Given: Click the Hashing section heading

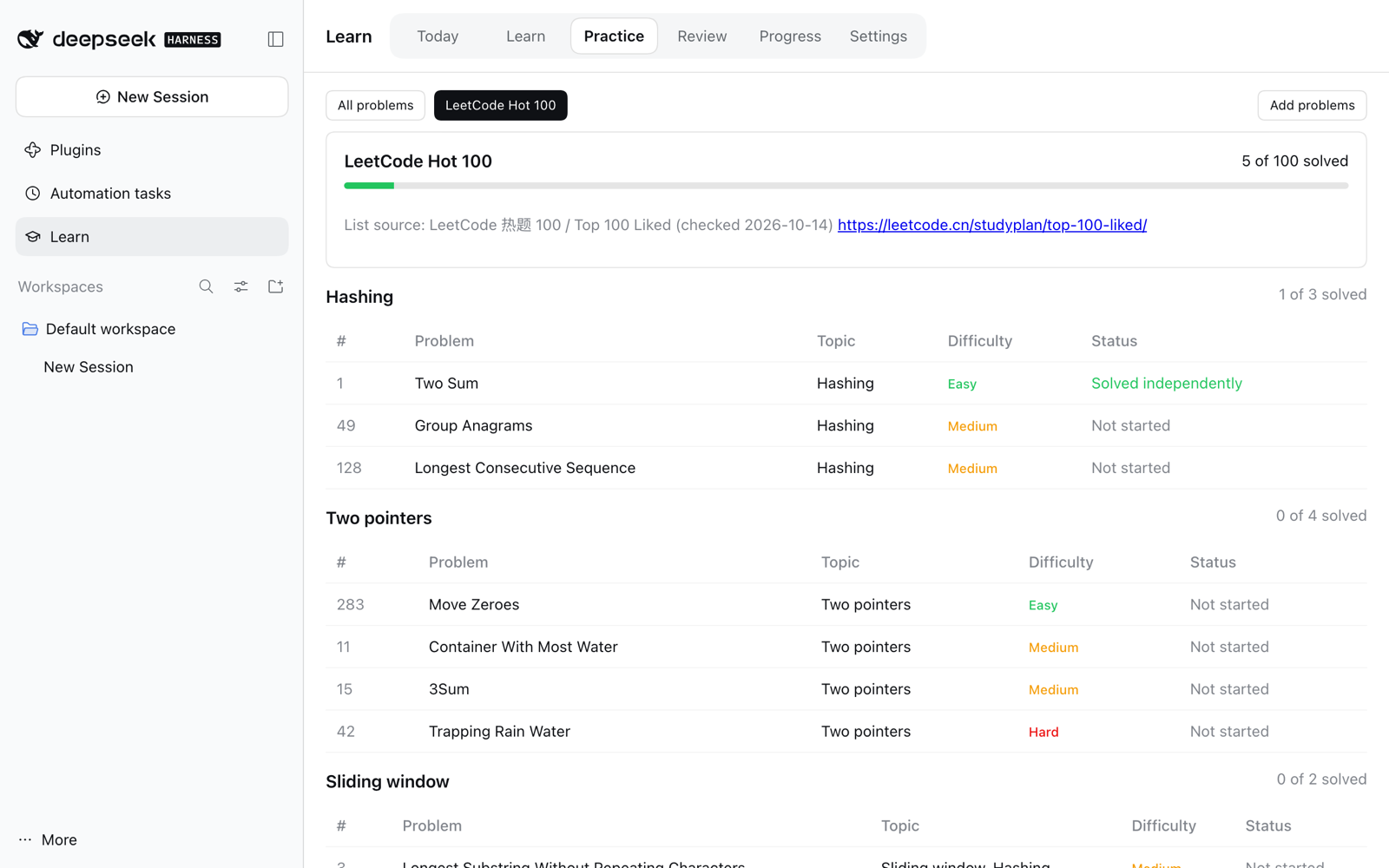Looking at the screenshot, I should coord(359,297).
